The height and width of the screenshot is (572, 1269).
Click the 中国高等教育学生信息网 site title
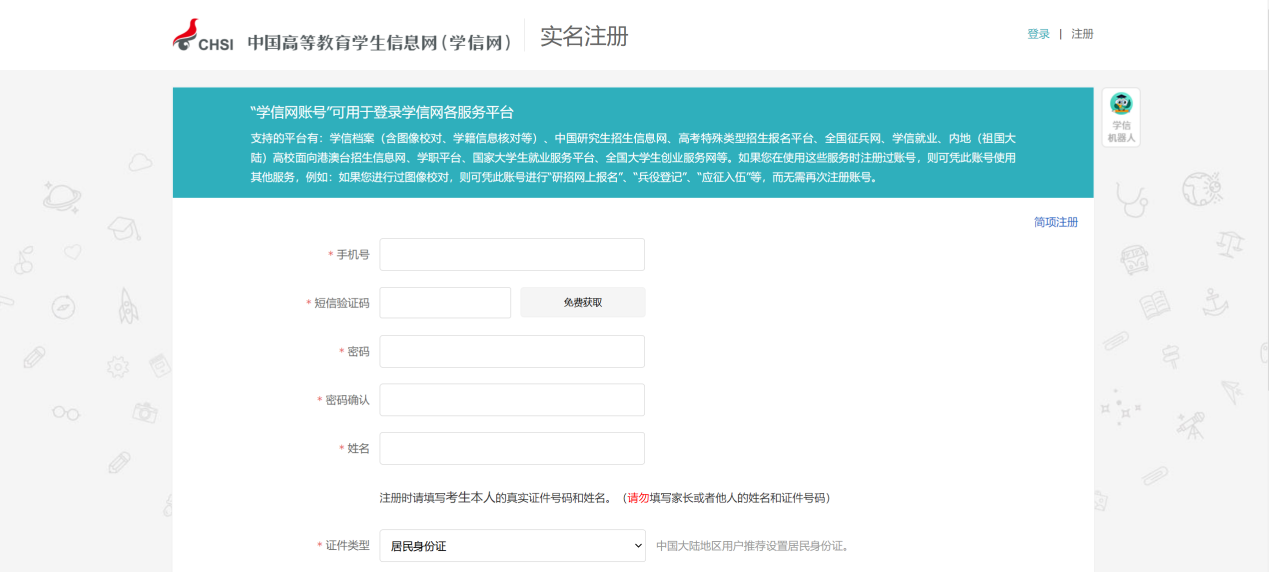(380, 42)
